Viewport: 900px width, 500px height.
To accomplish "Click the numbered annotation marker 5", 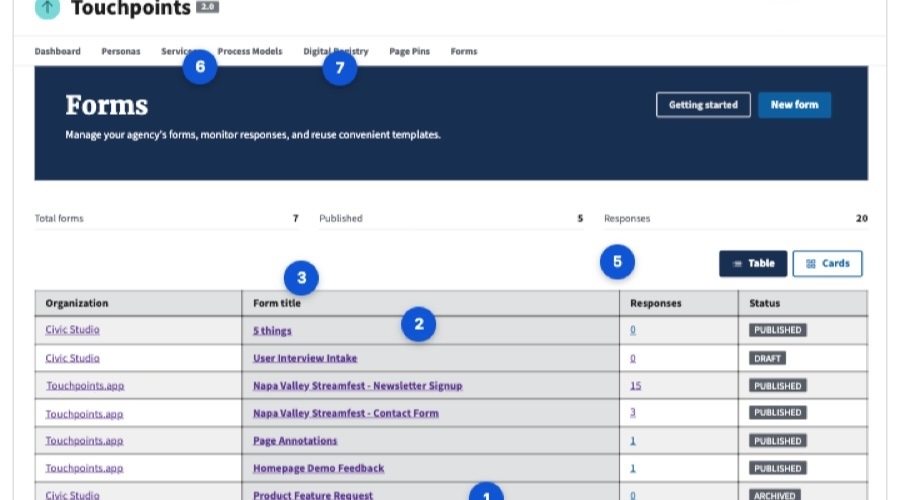I will pyautogui.click(x=617, y=262).
